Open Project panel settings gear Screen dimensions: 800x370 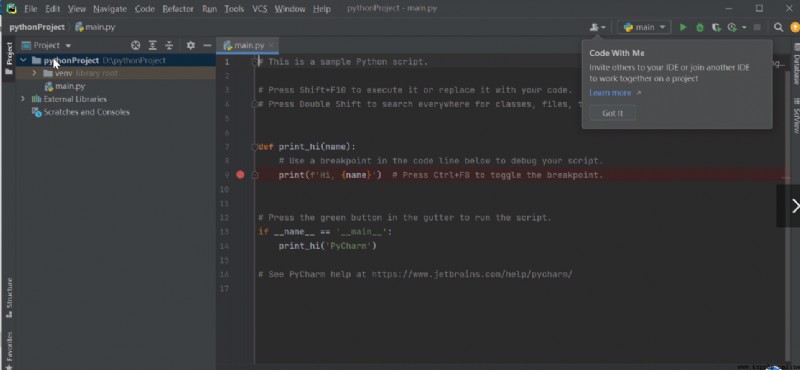[190, 45]
